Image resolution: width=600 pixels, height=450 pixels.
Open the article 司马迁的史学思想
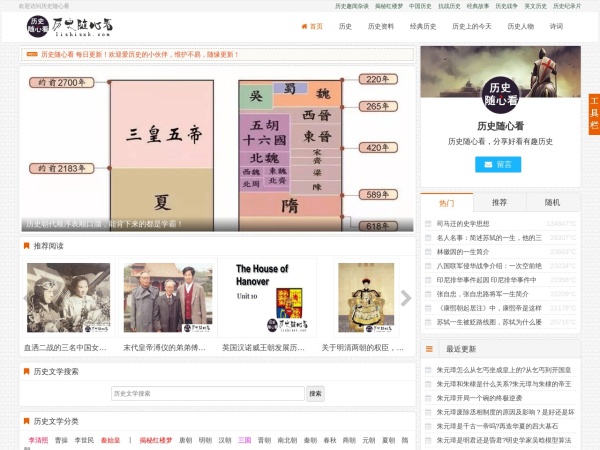click(x=463, y=223)
